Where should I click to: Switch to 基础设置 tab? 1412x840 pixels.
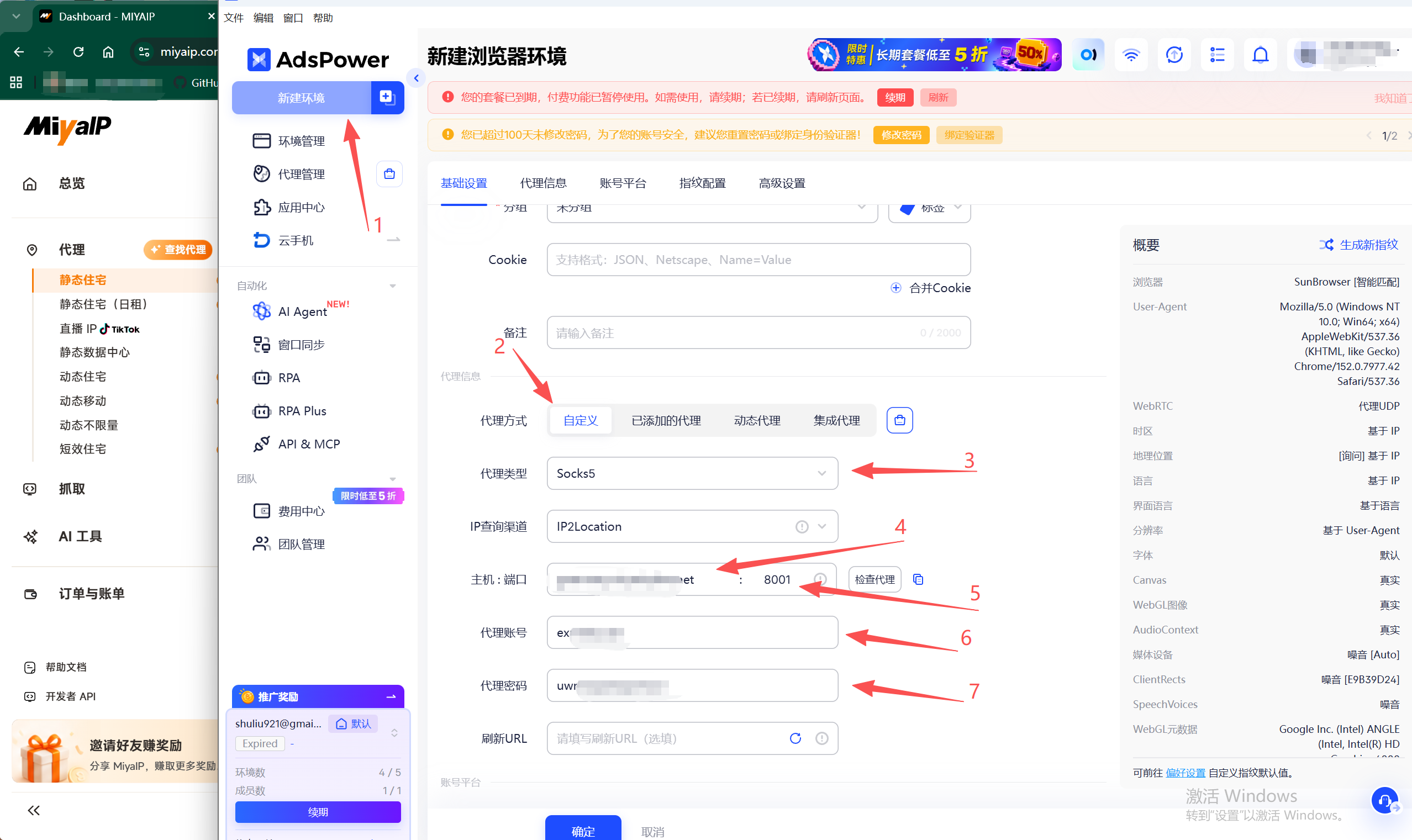click(x=463, y=183)
